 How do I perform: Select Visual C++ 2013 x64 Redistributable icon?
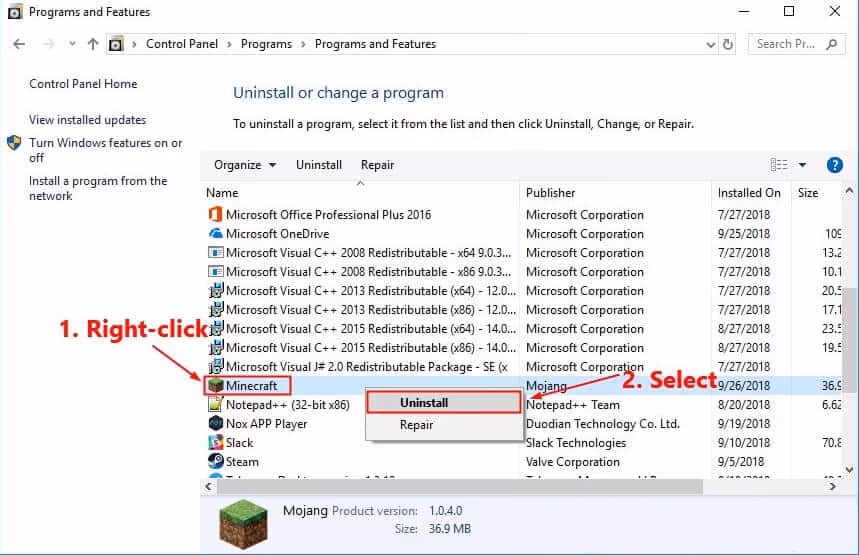coord(216,290)
